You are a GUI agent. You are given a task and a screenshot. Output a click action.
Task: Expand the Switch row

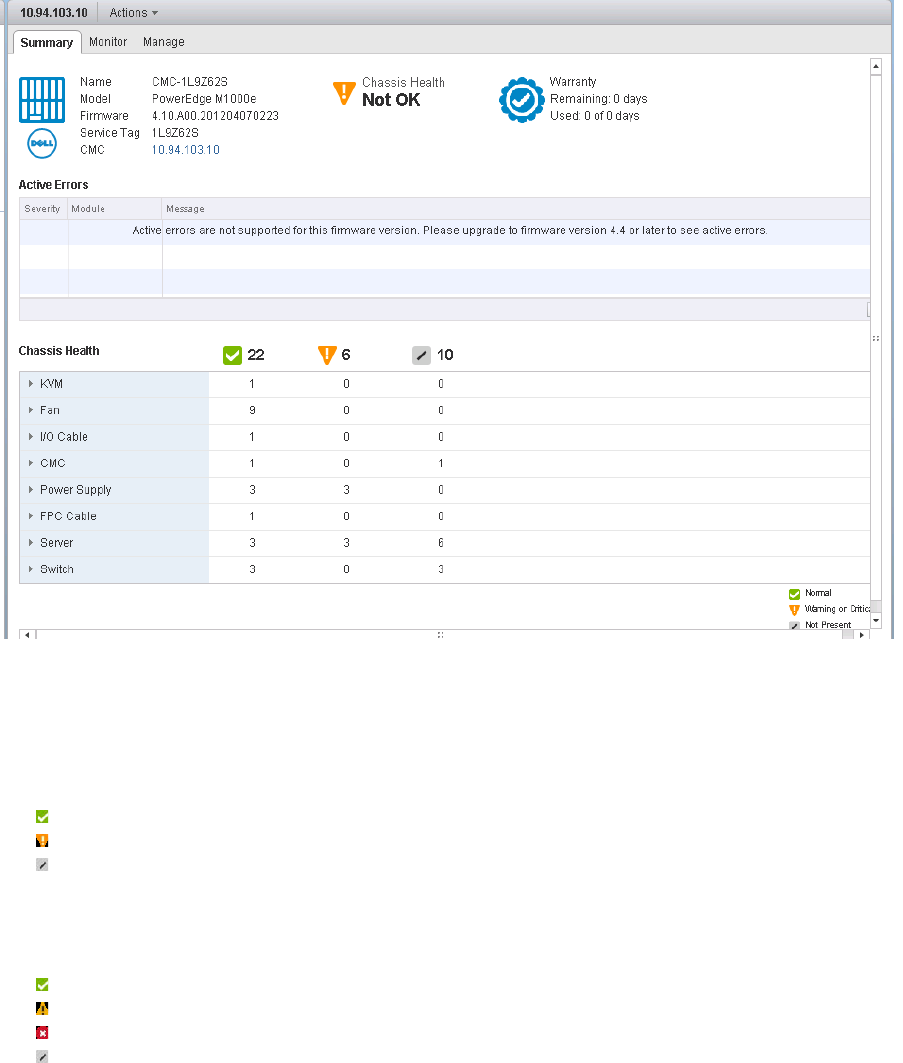click(31, 569)
